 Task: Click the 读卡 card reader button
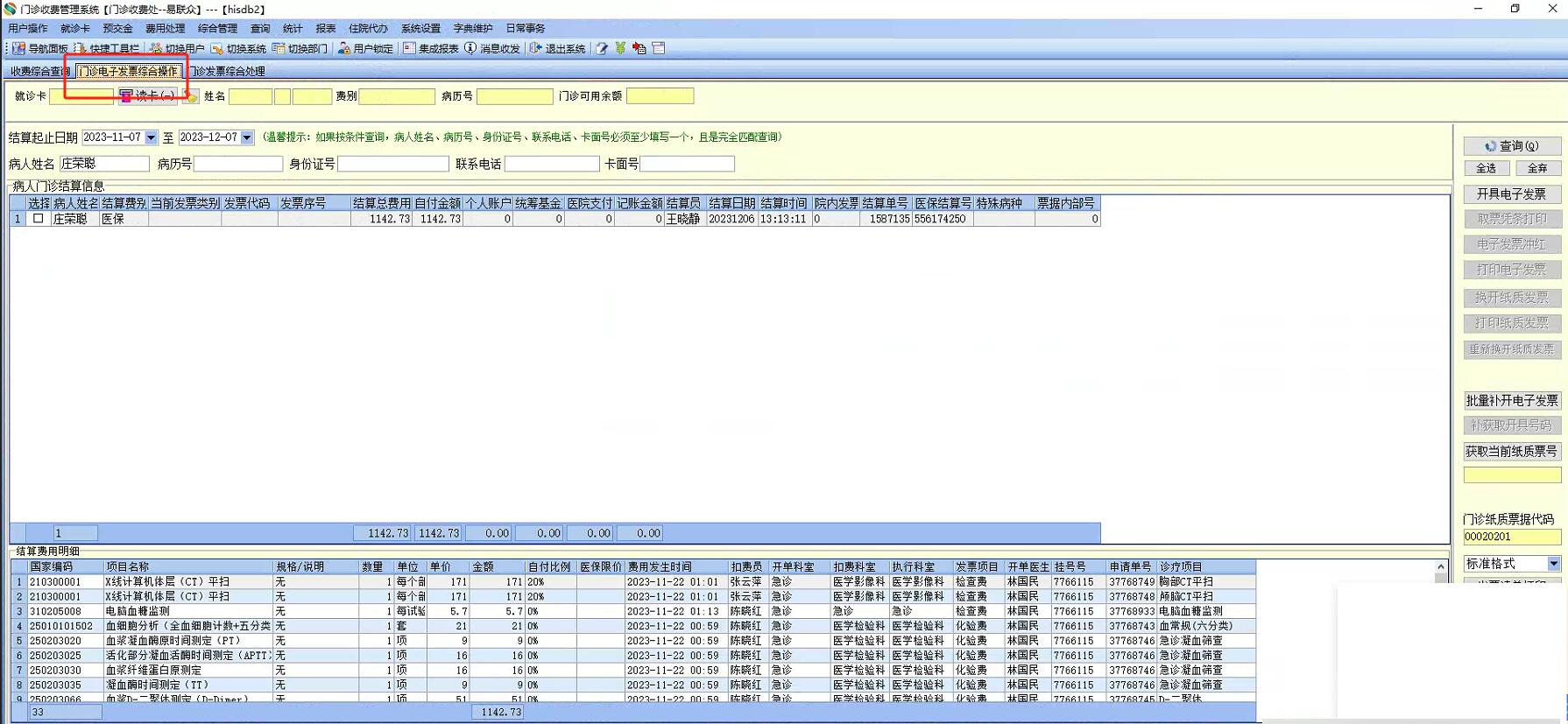click(148, 95)
